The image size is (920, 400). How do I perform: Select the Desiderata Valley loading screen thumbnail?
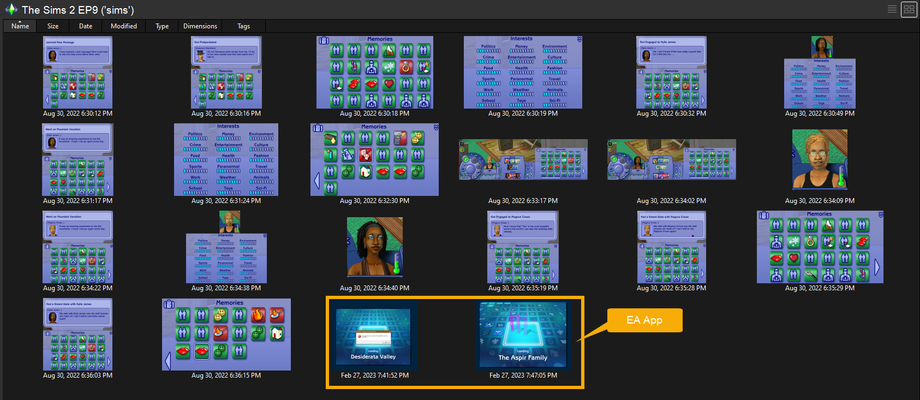click(375, 334)
